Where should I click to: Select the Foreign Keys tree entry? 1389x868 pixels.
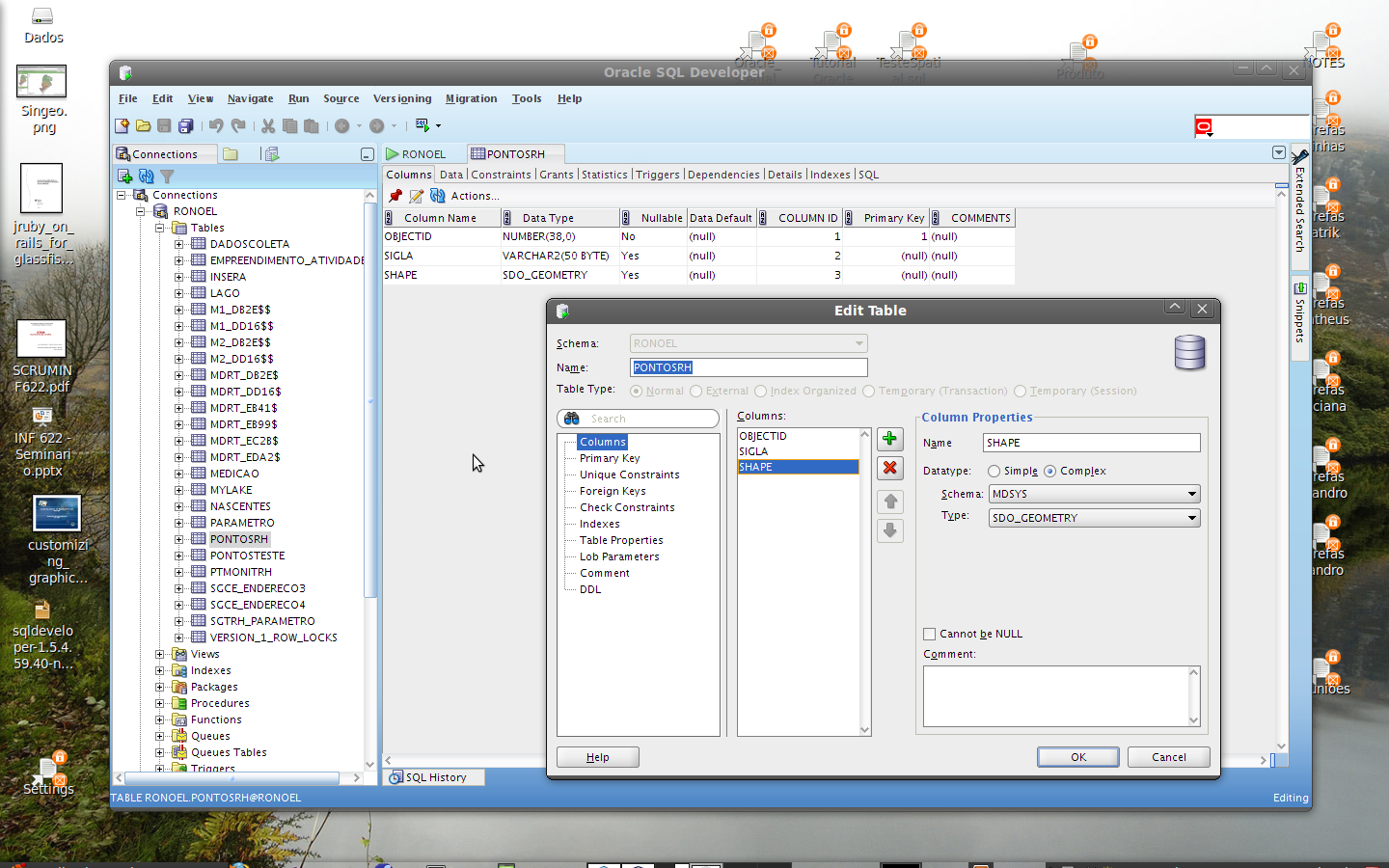click(613, 491)
